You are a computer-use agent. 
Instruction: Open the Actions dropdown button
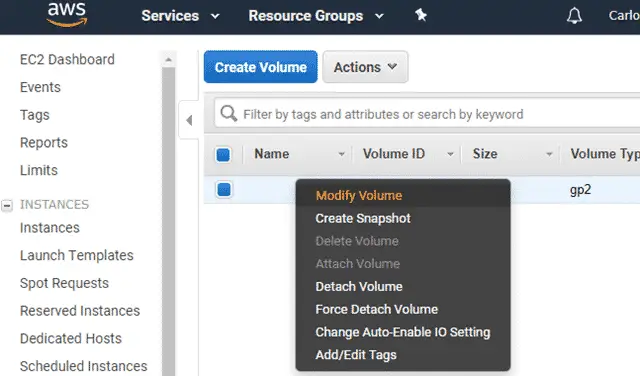click(365, 67)
